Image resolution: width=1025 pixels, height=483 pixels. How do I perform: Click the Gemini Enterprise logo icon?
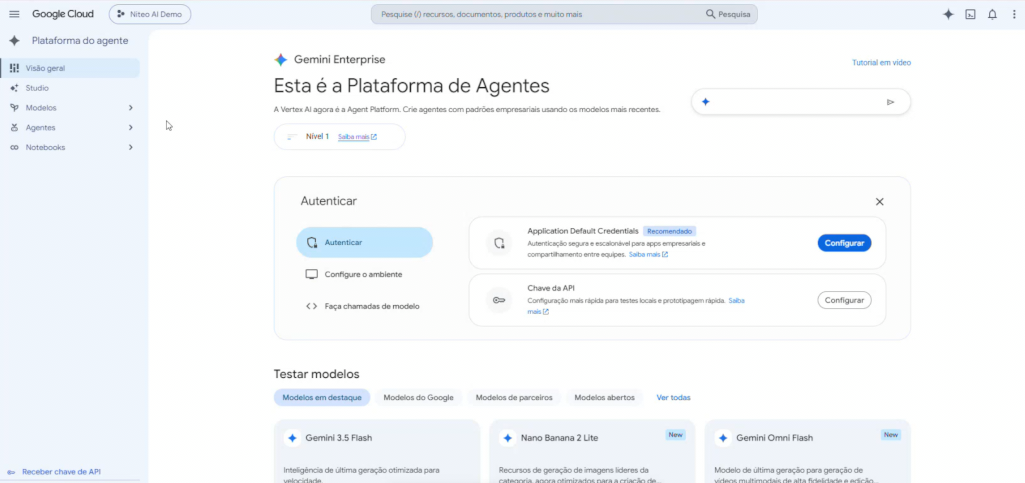[280, 59]
